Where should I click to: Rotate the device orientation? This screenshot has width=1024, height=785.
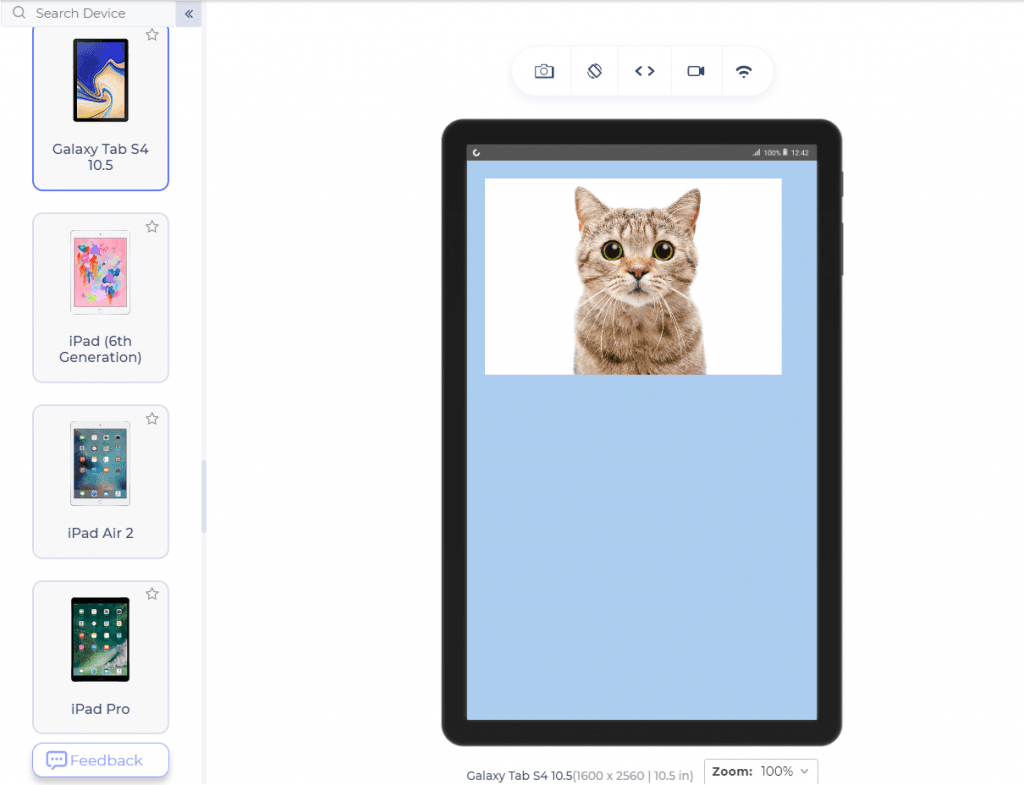click(594, 71)
